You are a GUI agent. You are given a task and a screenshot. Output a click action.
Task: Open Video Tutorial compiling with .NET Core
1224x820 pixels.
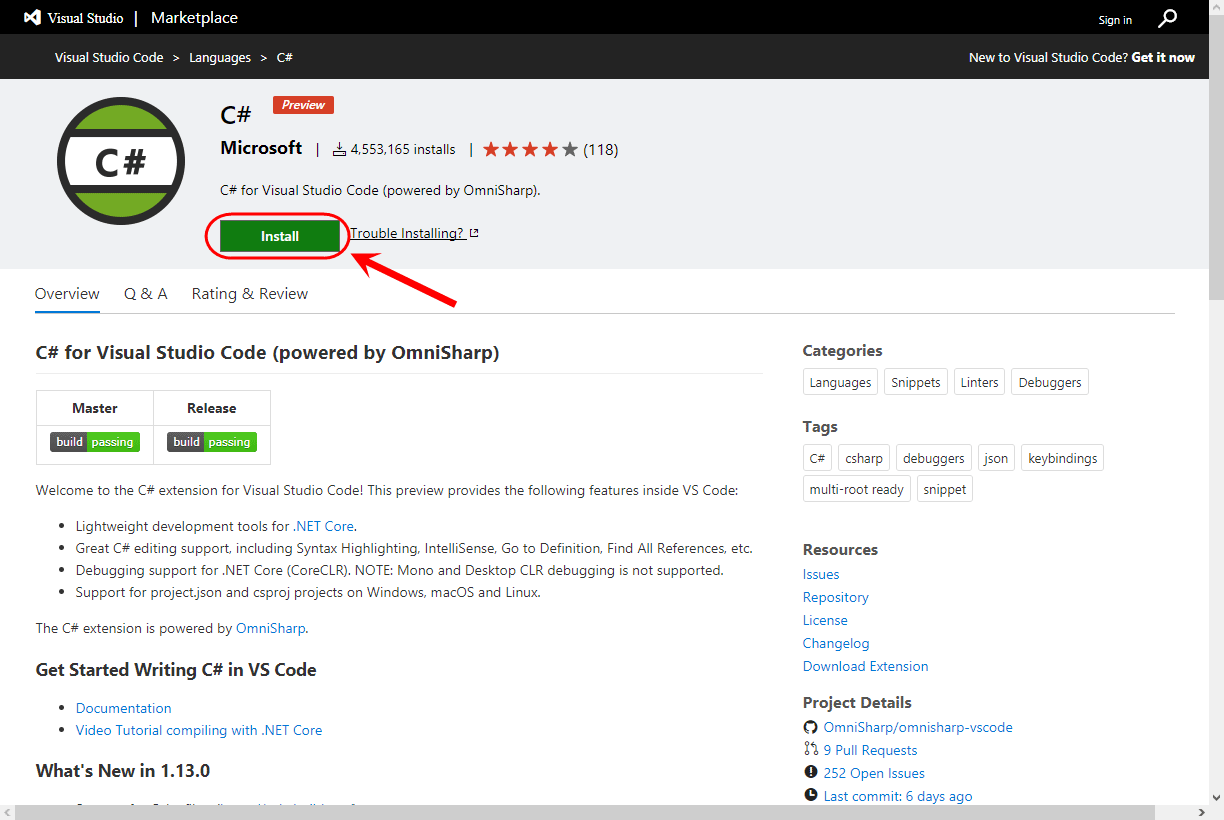pos(199,730)
